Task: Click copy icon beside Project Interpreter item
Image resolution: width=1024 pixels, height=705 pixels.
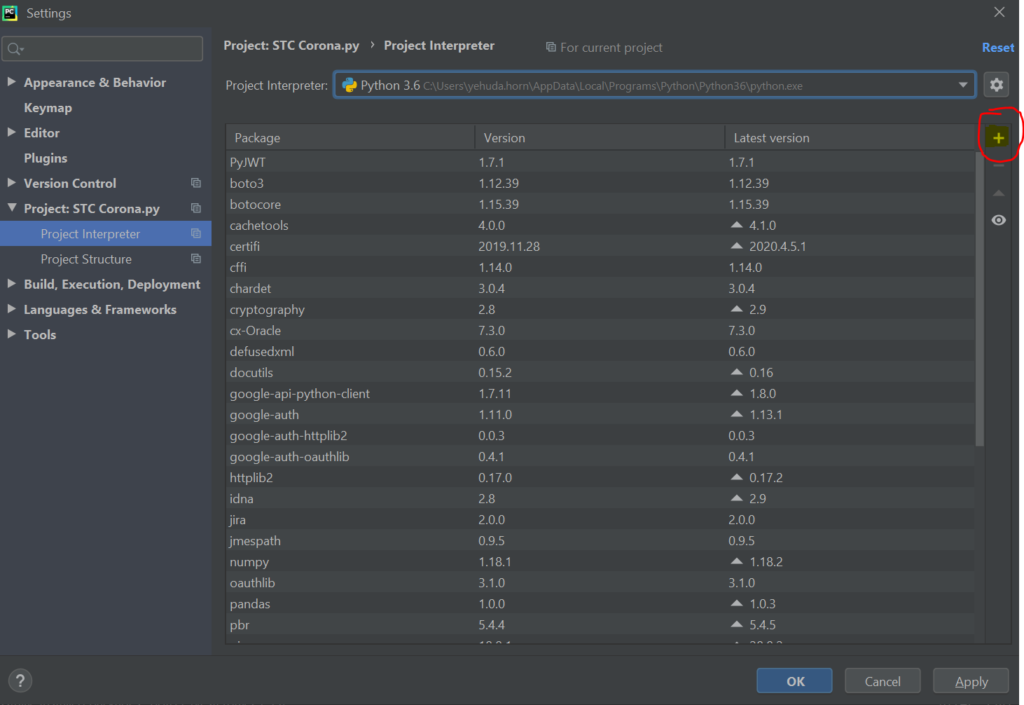Action: (196, 234)
